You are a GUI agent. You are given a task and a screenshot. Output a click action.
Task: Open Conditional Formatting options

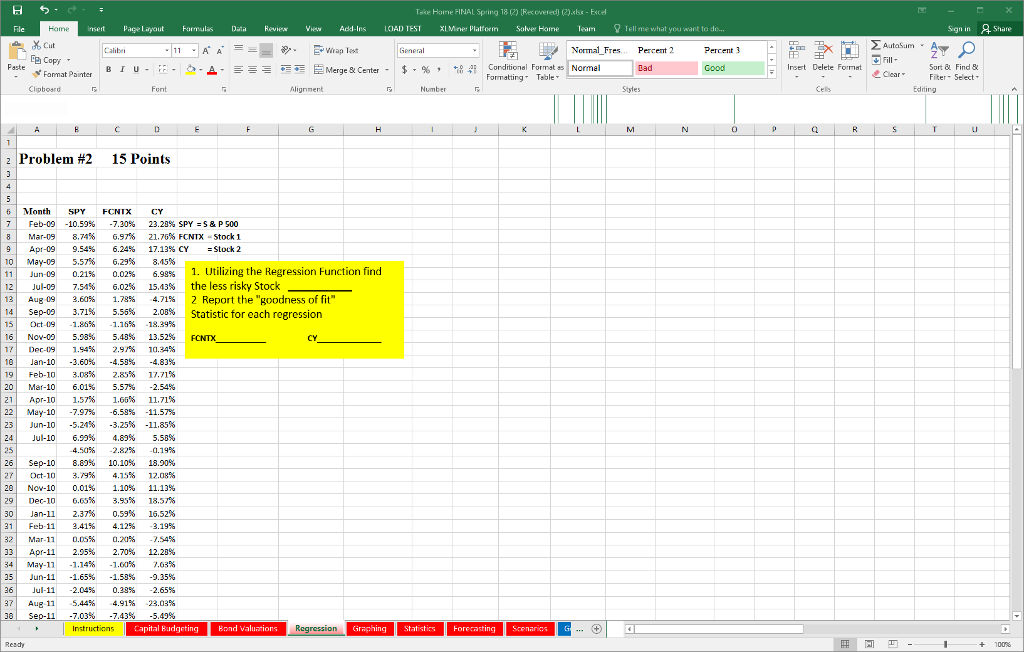click(x=507, y=61)
